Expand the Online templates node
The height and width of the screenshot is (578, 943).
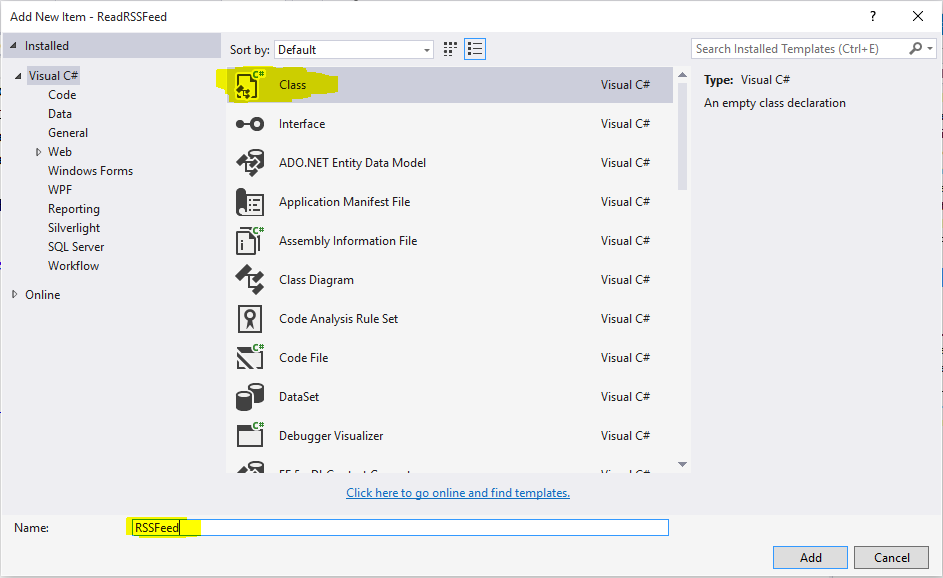[x=15, y=295]
